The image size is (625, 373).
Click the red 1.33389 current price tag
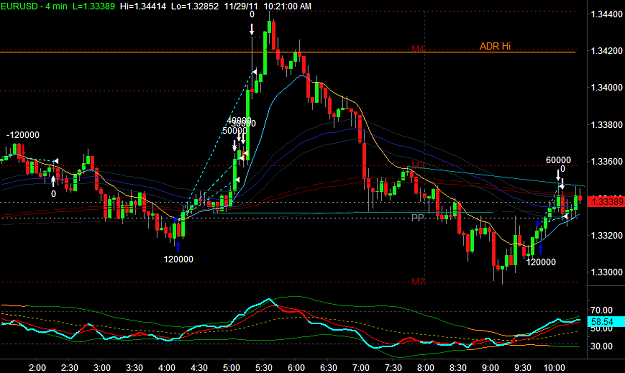click(607, 202)
